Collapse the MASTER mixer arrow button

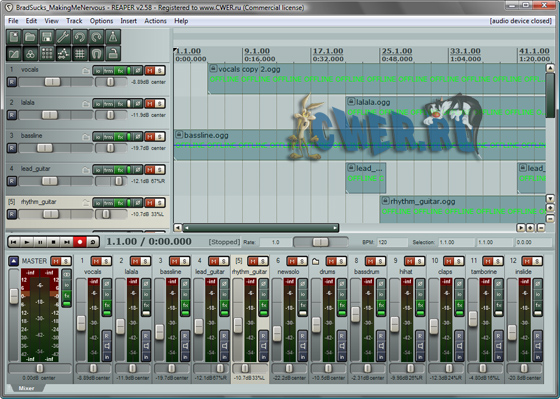click(x=14, y=261)
